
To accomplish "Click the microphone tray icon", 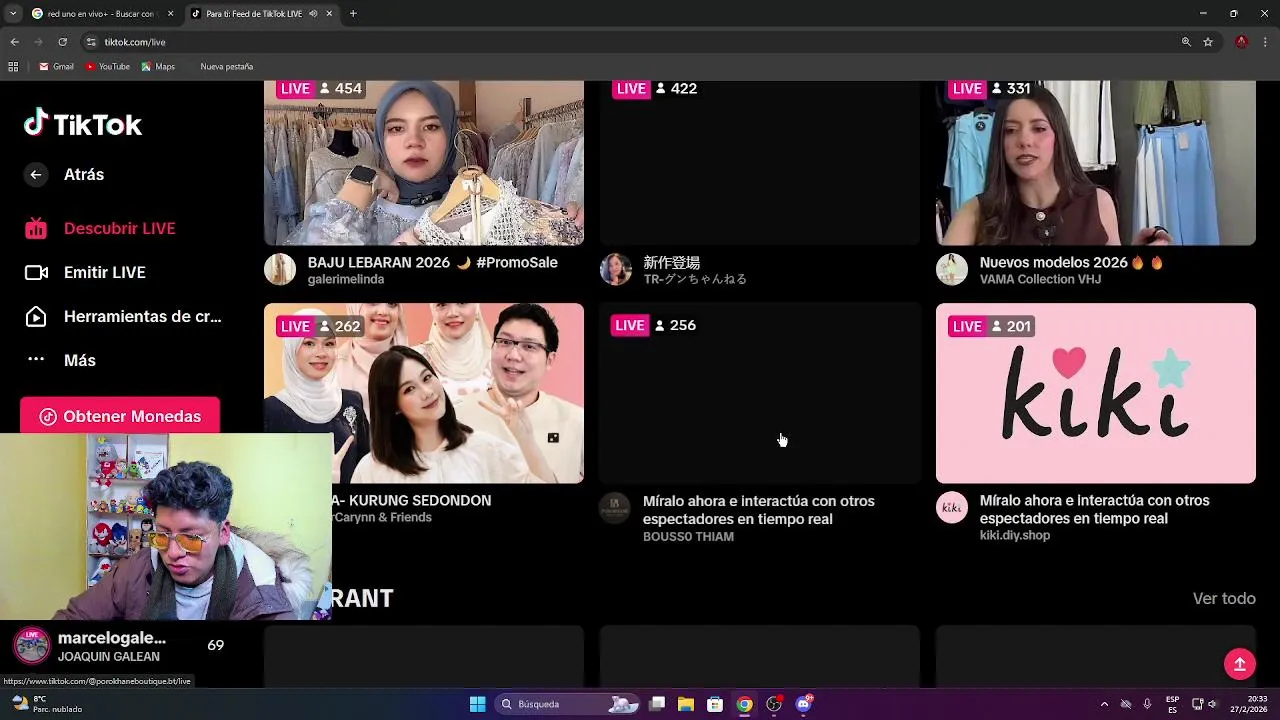I will (x=1147, y=704).
